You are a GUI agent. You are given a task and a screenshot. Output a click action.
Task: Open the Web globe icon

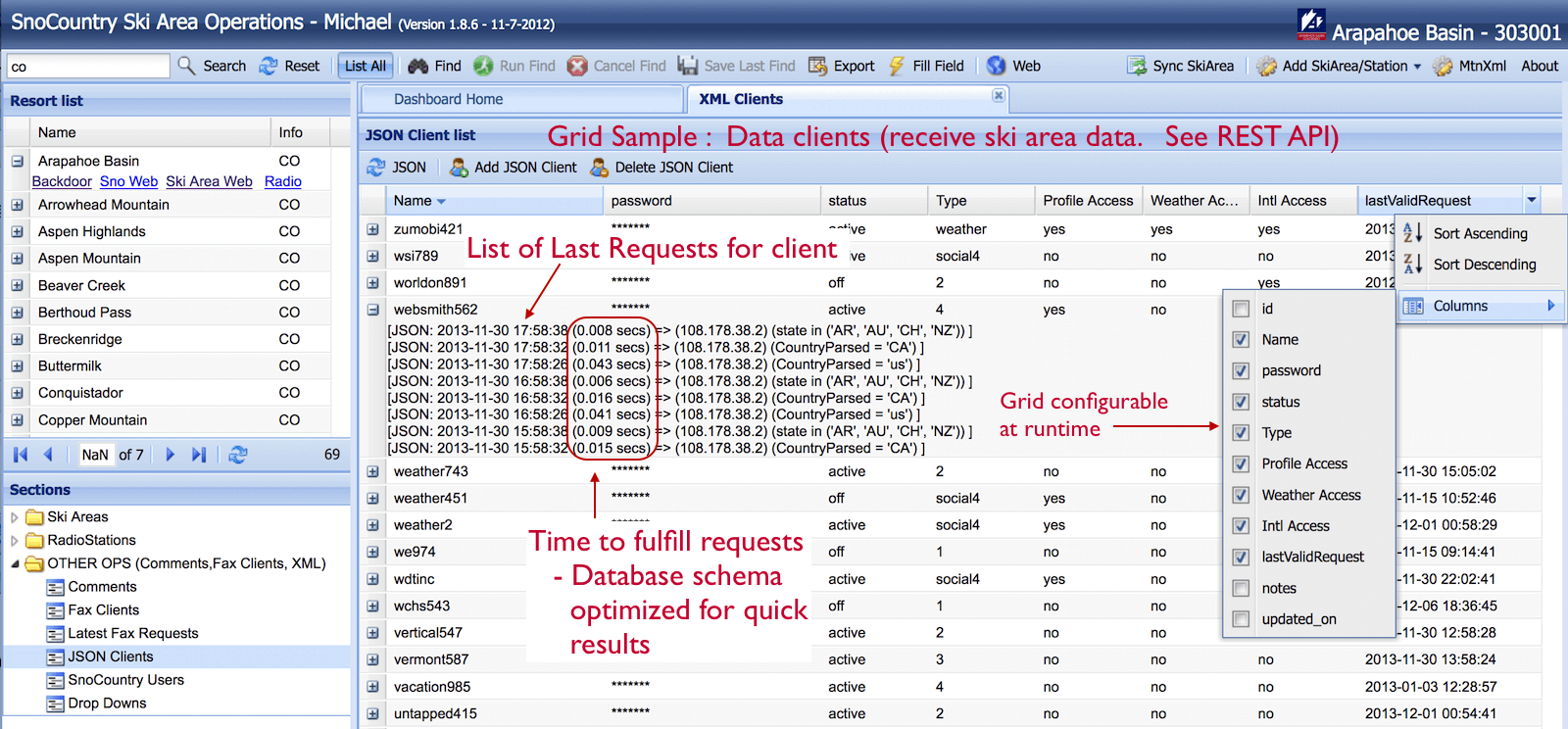pyautogui.click(x=997, y=66)
